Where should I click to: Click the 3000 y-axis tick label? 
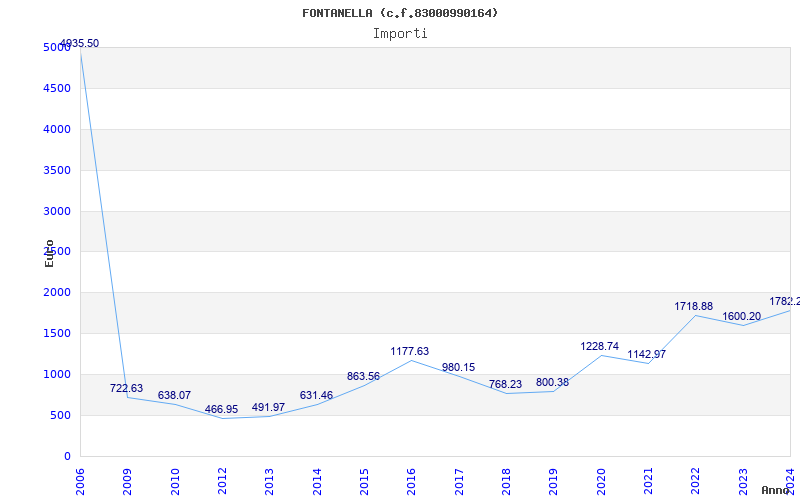[x=57, y=211]
